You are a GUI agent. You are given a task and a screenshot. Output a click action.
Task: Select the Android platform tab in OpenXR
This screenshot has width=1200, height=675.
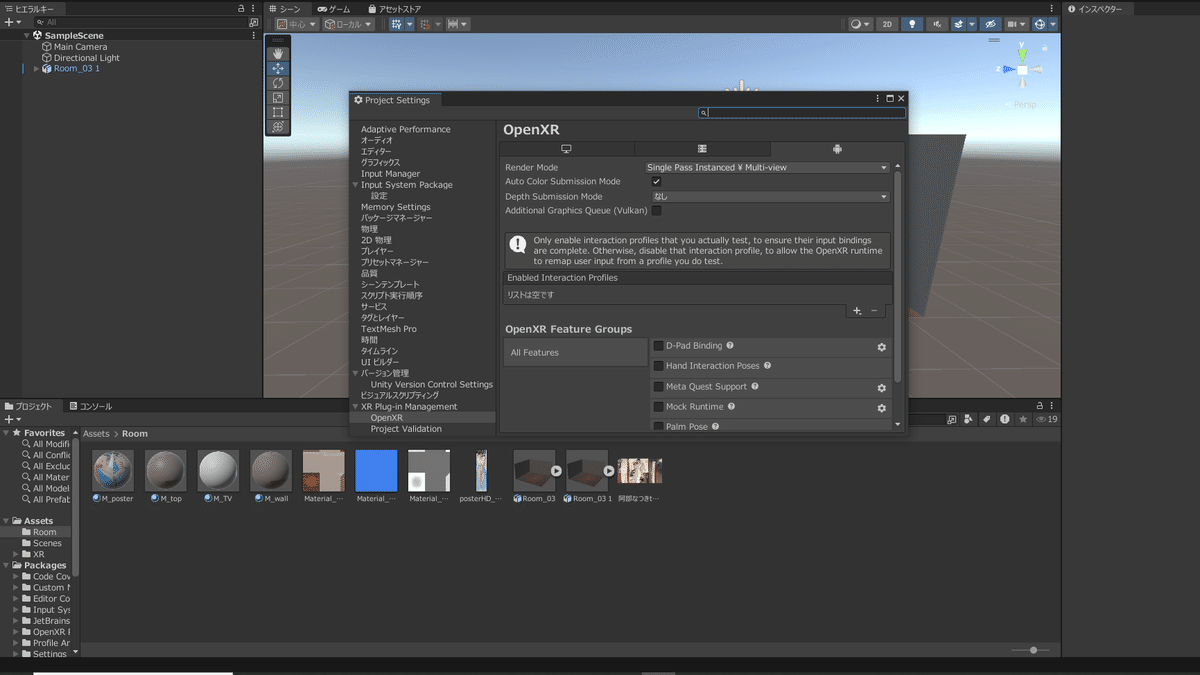(x=837, y=149)
